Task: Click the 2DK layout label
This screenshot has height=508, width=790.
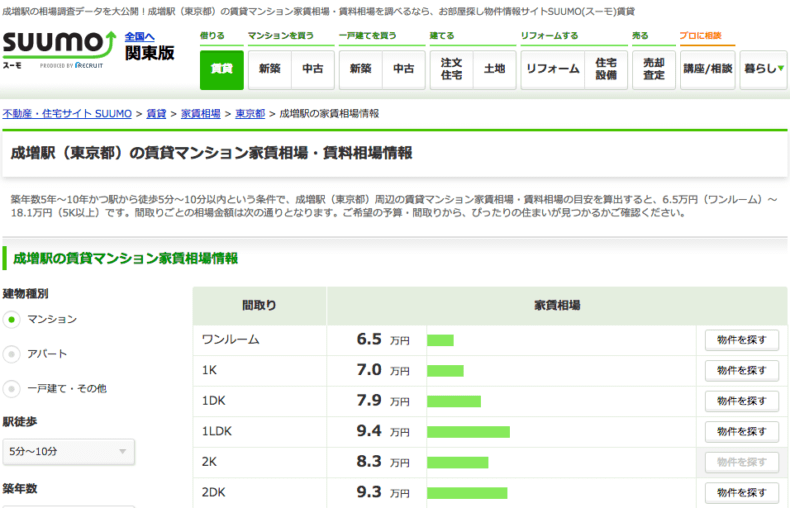Action: [x=214, y=493]
